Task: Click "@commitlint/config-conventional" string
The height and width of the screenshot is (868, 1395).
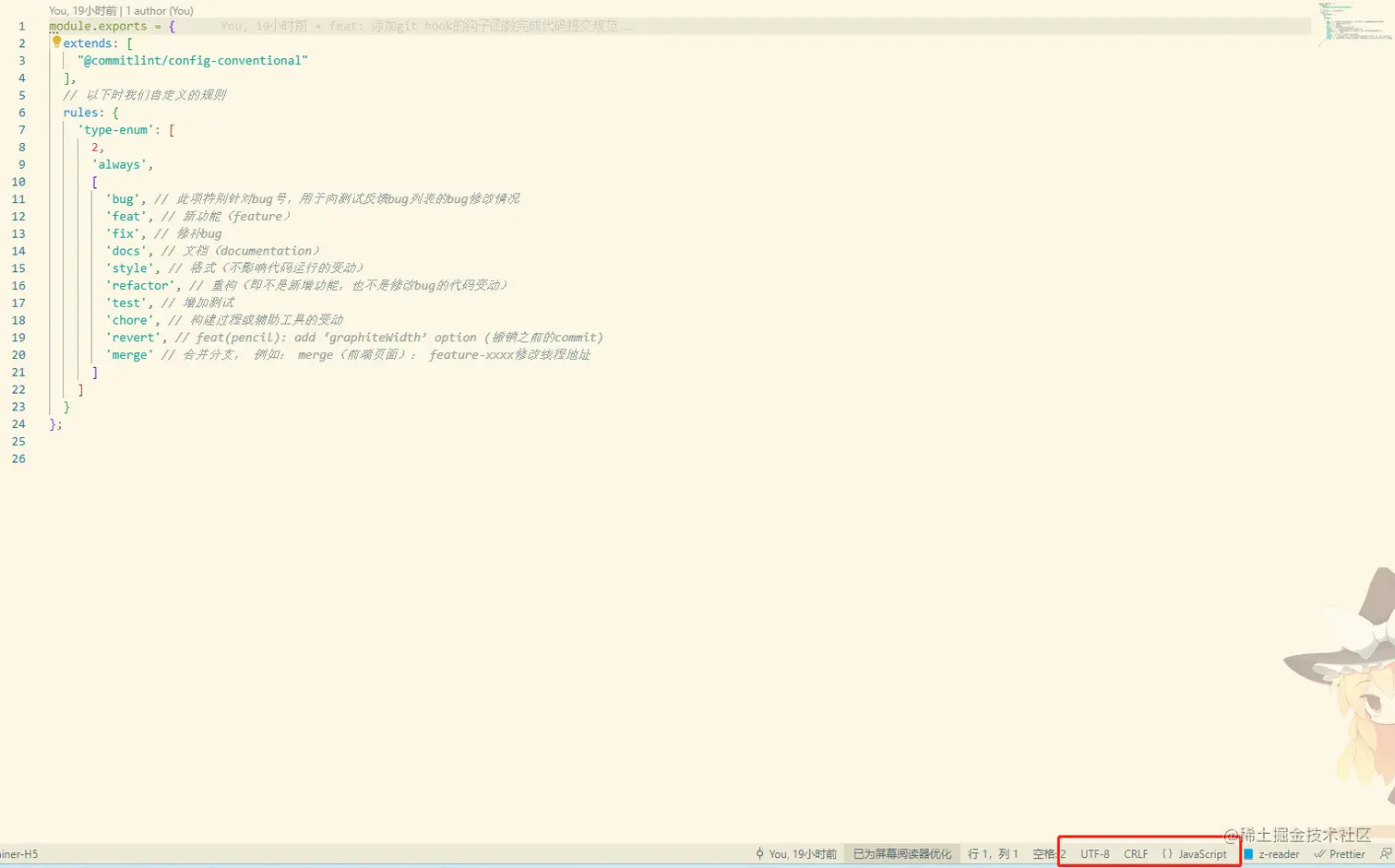Action: pos(193,61)
